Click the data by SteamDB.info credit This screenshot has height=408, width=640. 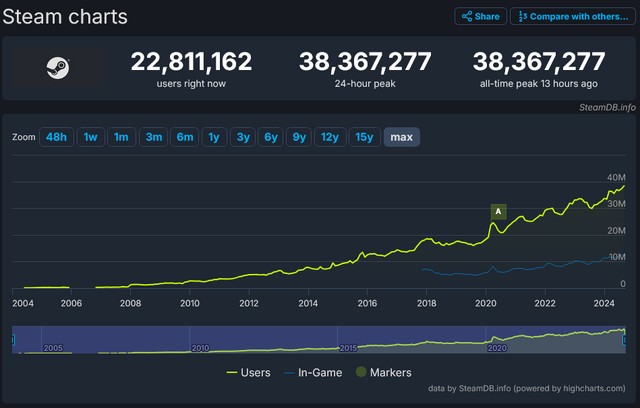coord(527,388)
